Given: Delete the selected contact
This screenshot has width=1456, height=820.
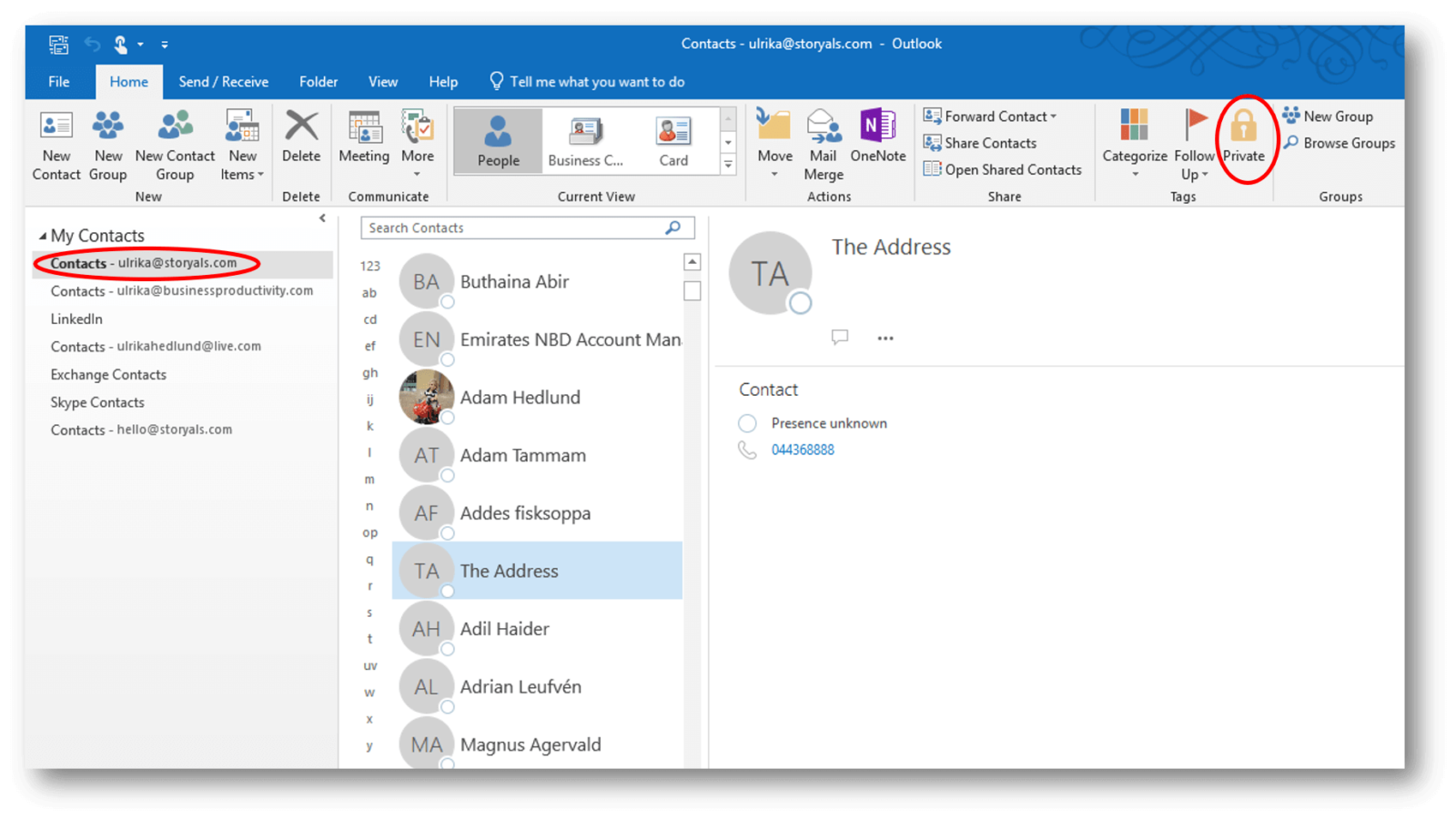Looking at the screenshot, I should pyautogui.click(x=300, y=137).
